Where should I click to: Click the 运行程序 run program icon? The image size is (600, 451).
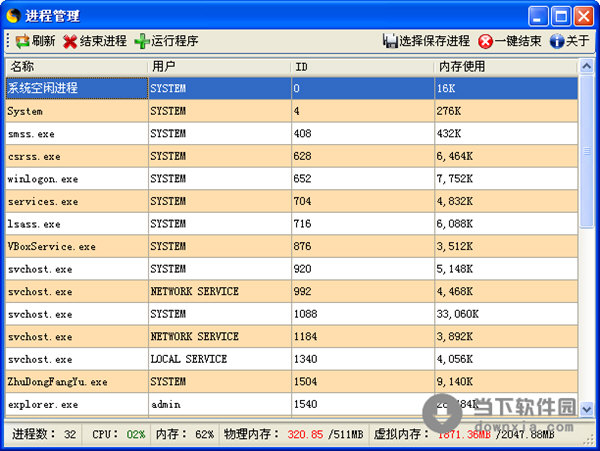142,41
